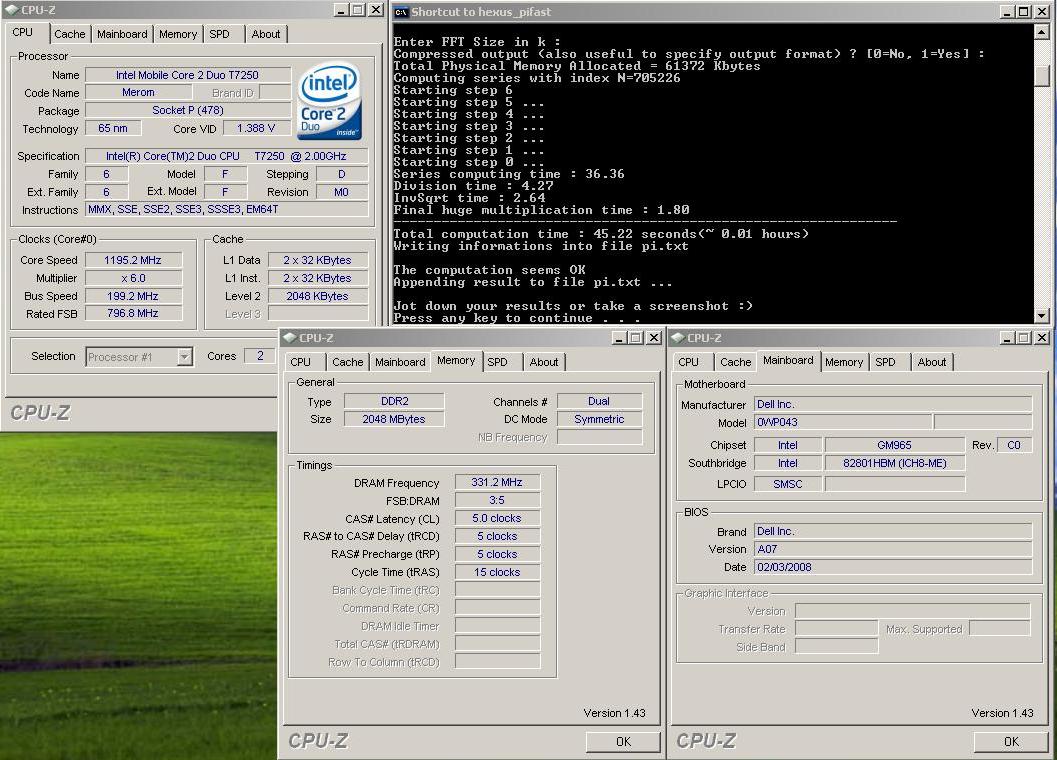
Task: Minimize the top-left CPU-Z window
Action: click(342, 9)
